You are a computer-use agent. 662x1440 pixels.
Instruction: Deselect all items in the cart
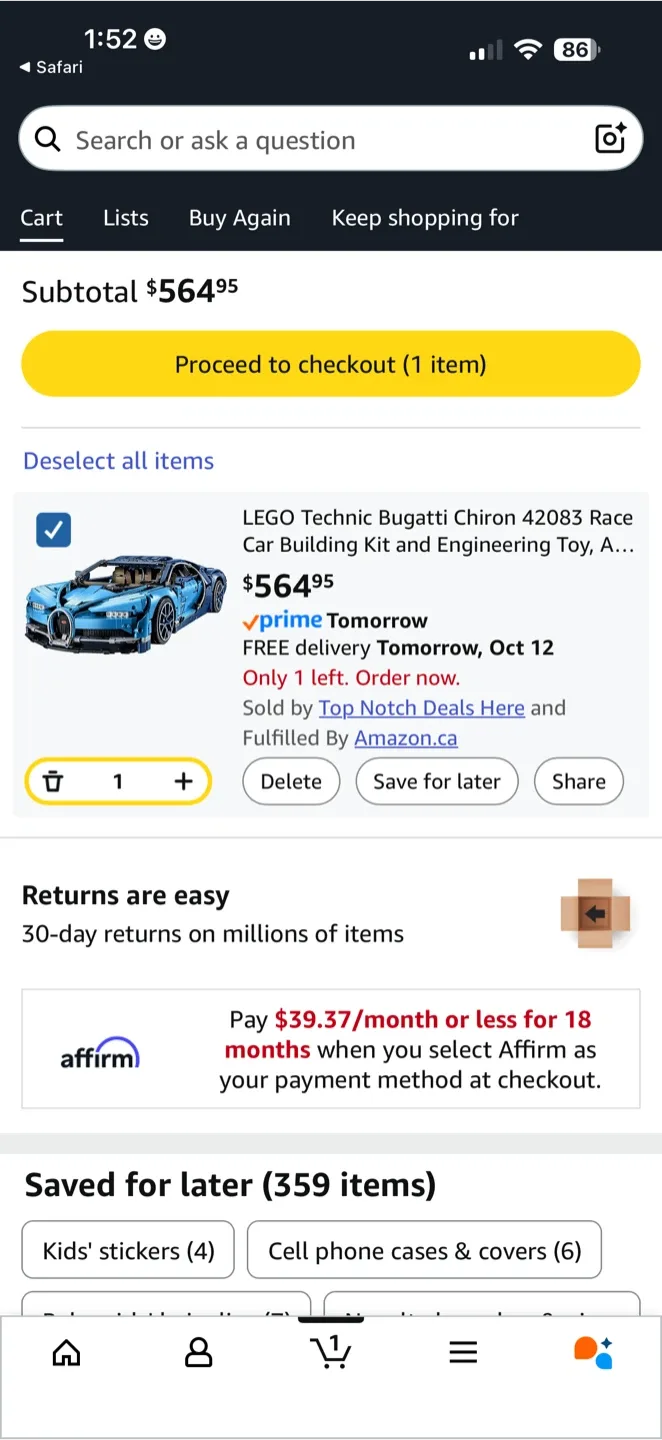tap(118, 460)
